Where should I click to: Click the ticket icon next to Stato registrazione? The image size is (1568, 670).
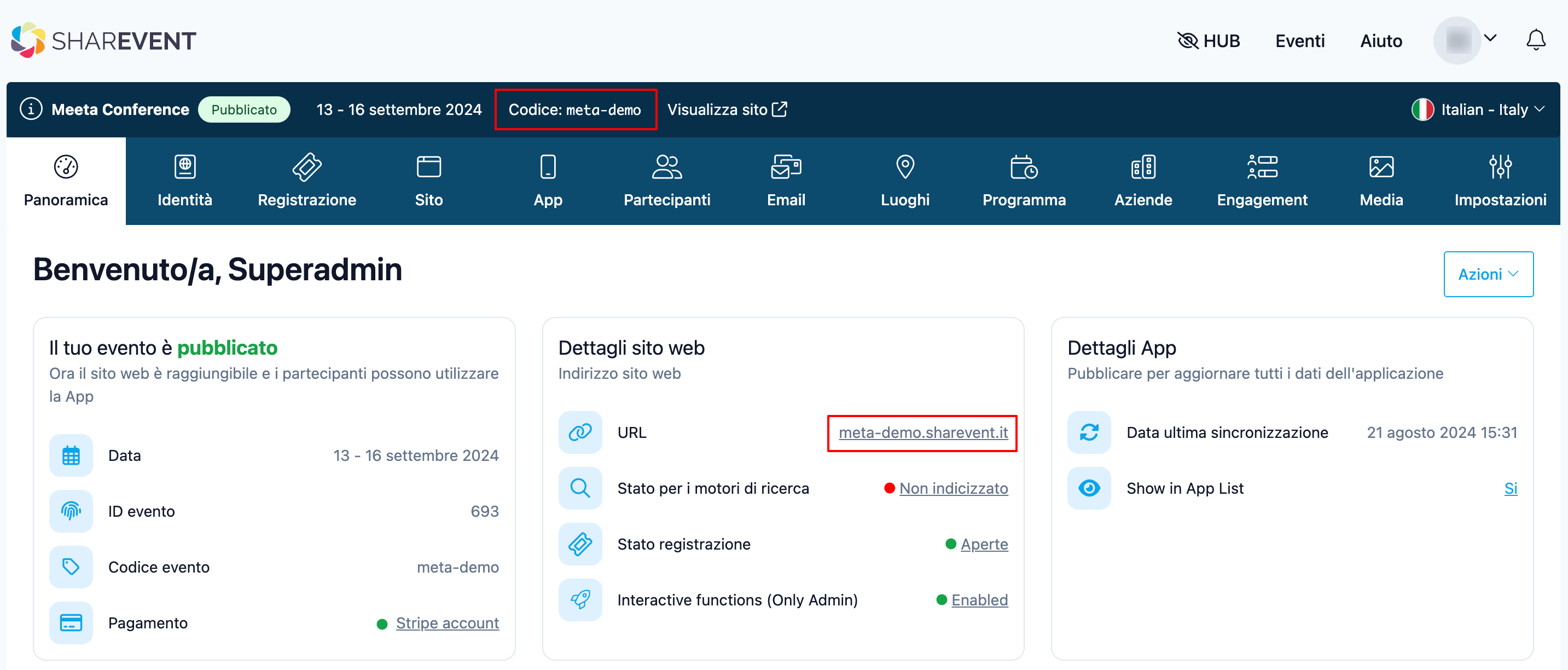pyautogui.click(x=580, y=544)
